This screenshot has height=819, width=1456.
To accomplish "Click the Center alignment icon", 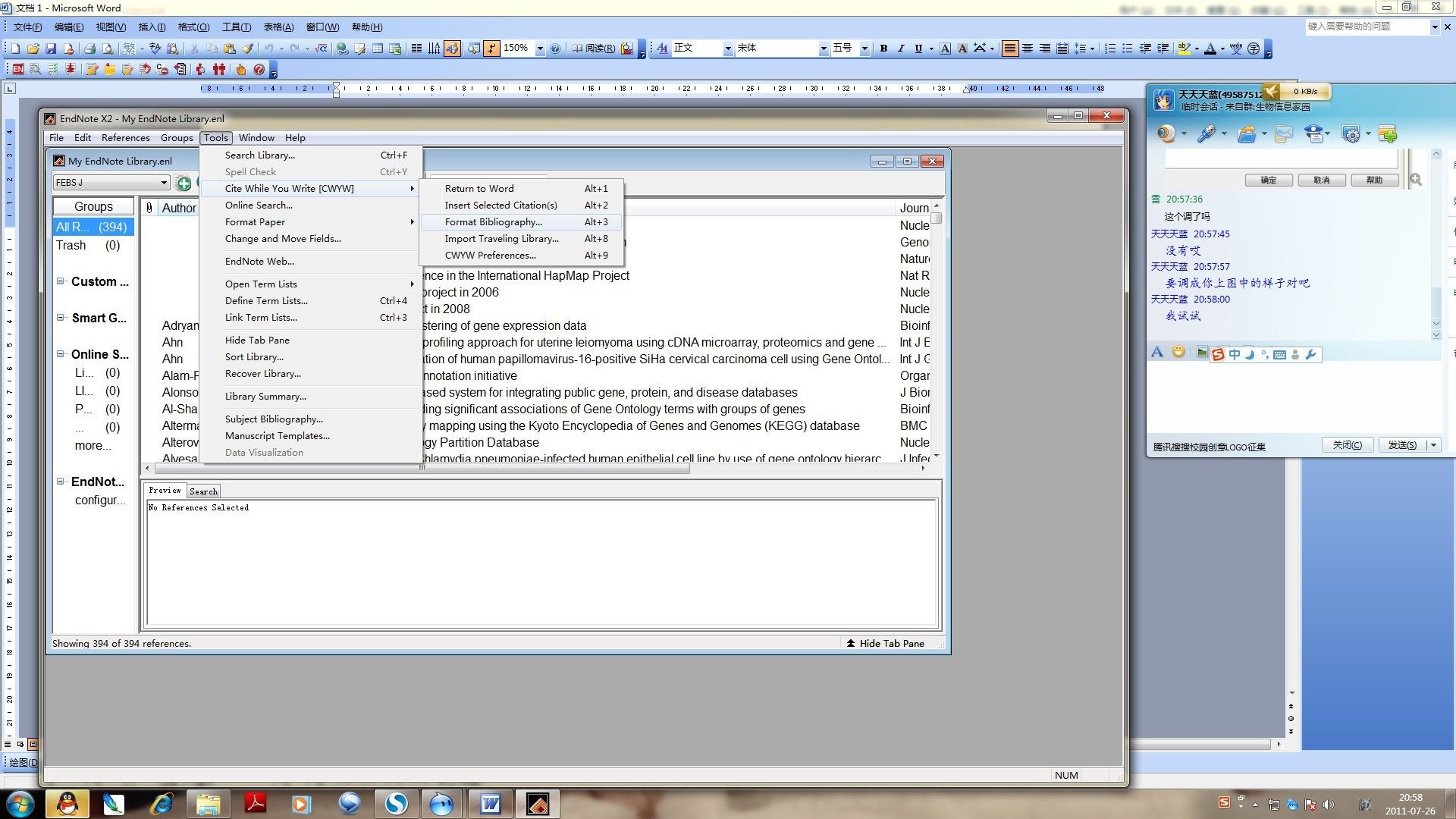I will pos(1028,49).
